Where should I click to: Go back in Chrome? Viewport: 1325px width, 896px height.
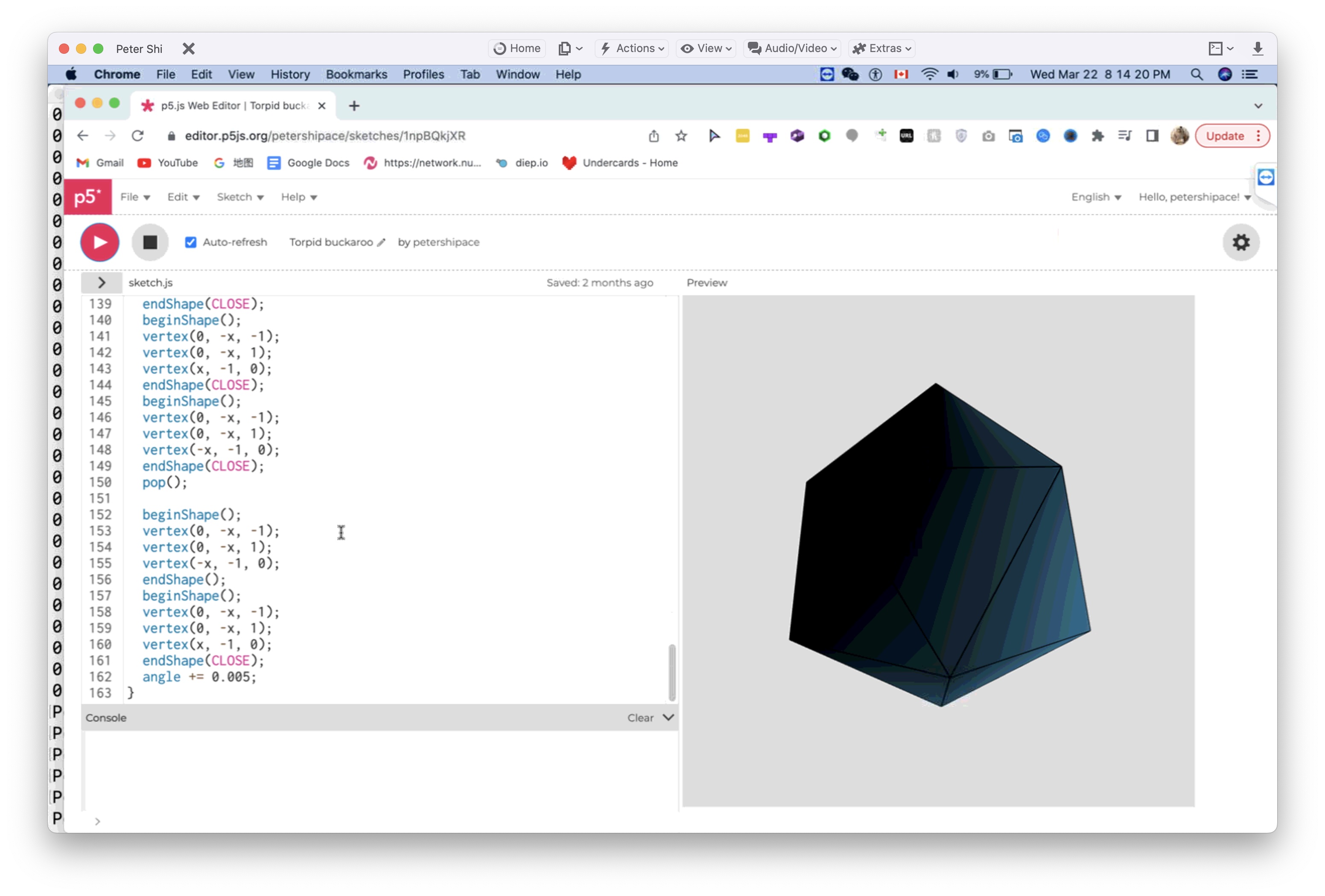coord(83,136)
